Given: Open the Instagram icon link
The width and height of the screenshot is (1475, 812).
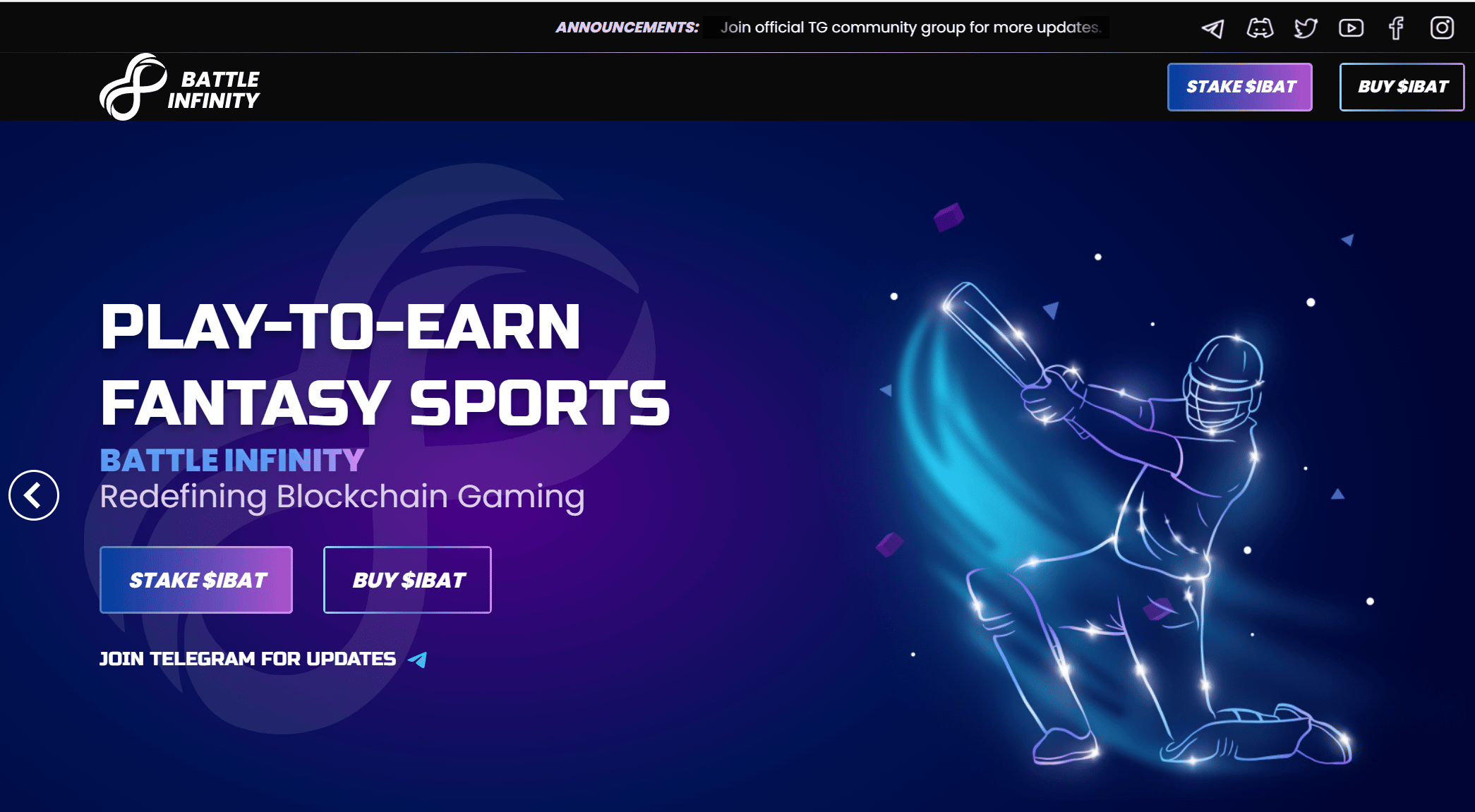Looking at the screenshot, I should (1442, 28).
